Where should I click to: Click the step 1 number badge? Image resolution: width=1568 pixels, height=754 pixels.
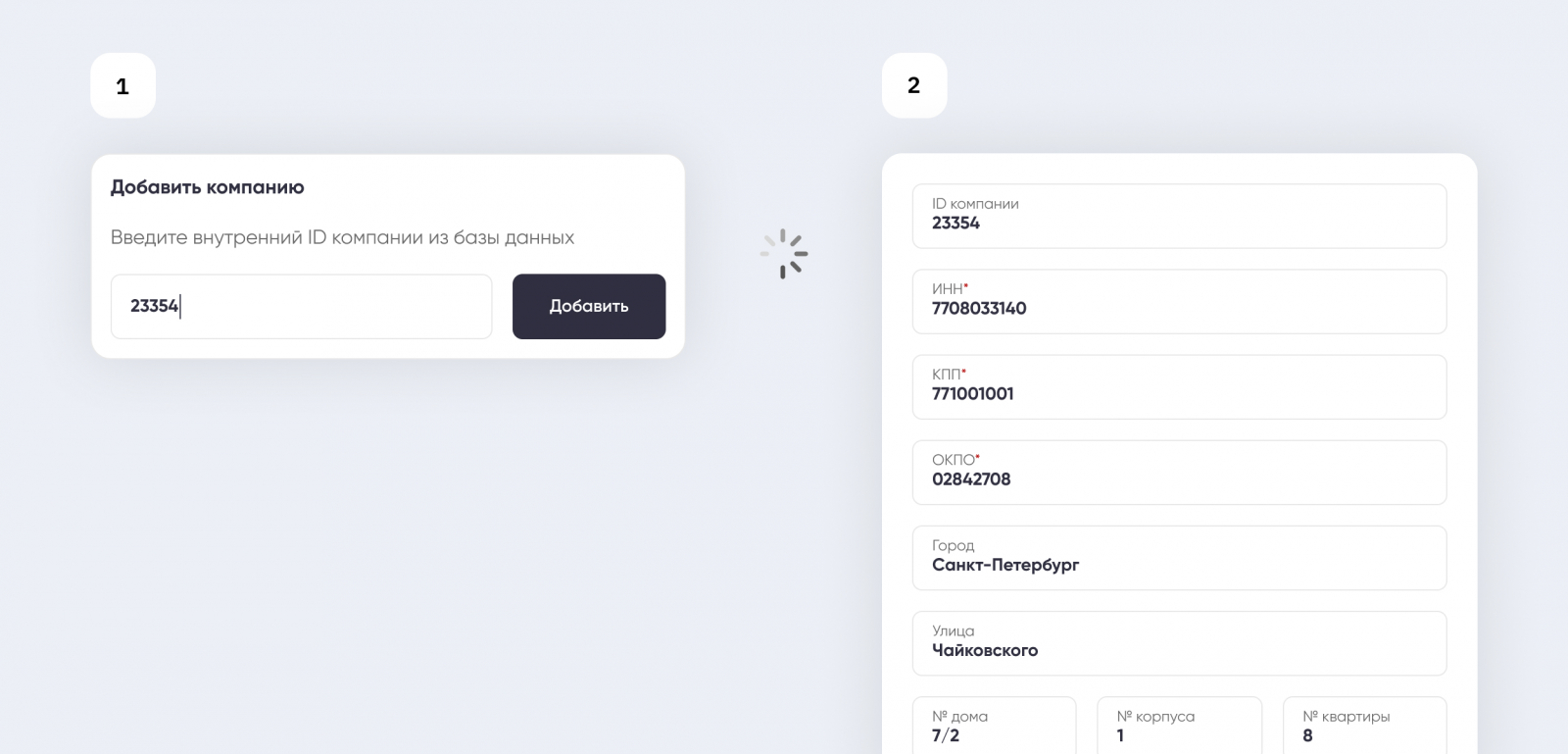(122, 86)
